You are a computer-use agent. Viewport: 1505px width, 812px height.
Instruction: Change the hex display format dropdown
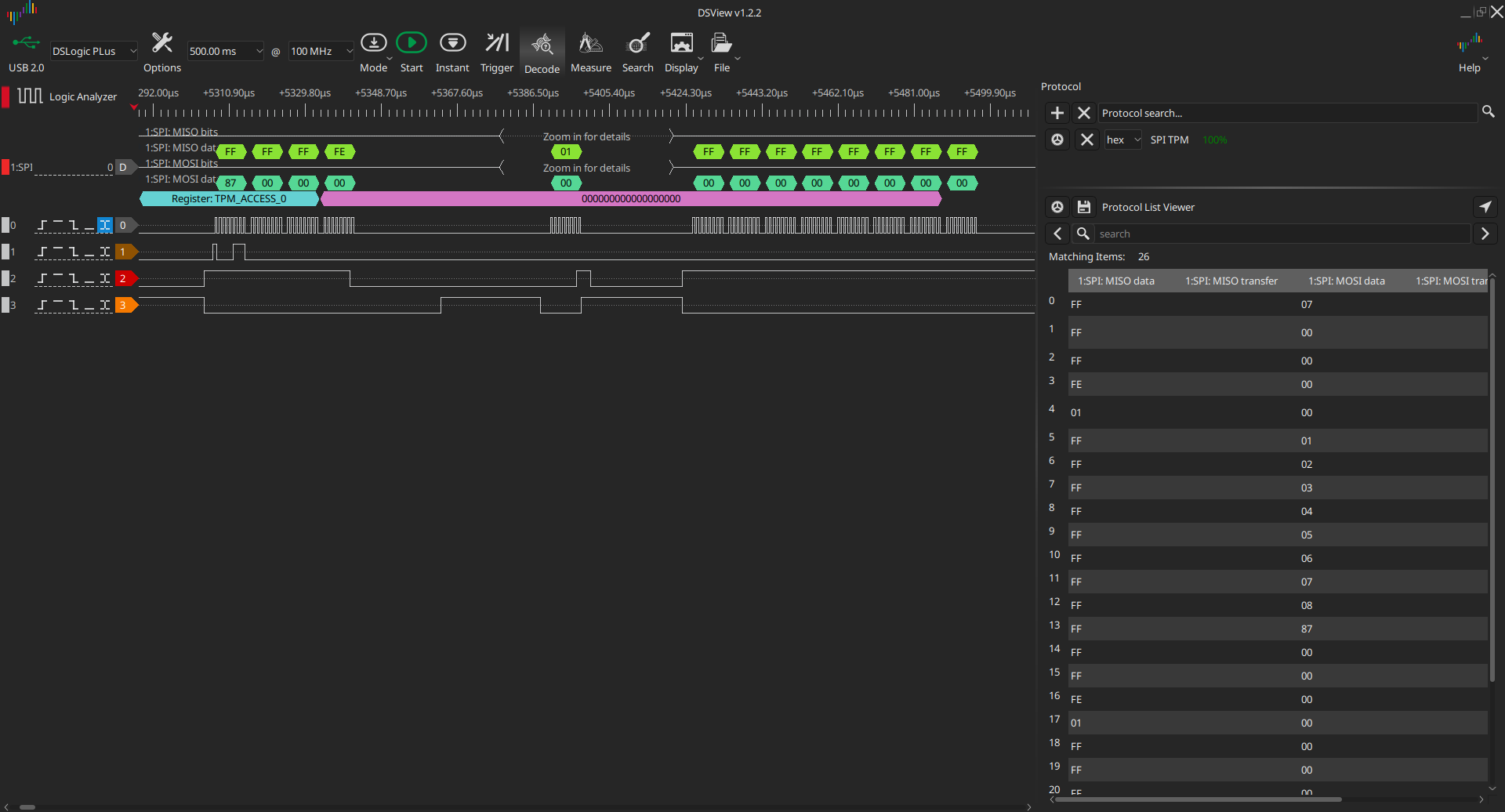point(1122,140)
